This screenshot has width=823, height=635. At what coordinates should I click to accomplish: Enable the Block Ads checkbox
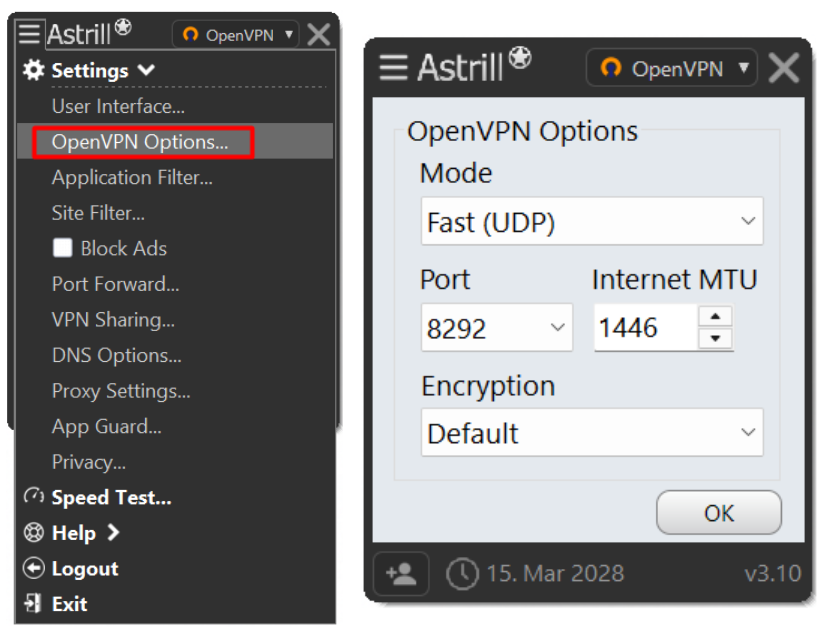[62, 248]
